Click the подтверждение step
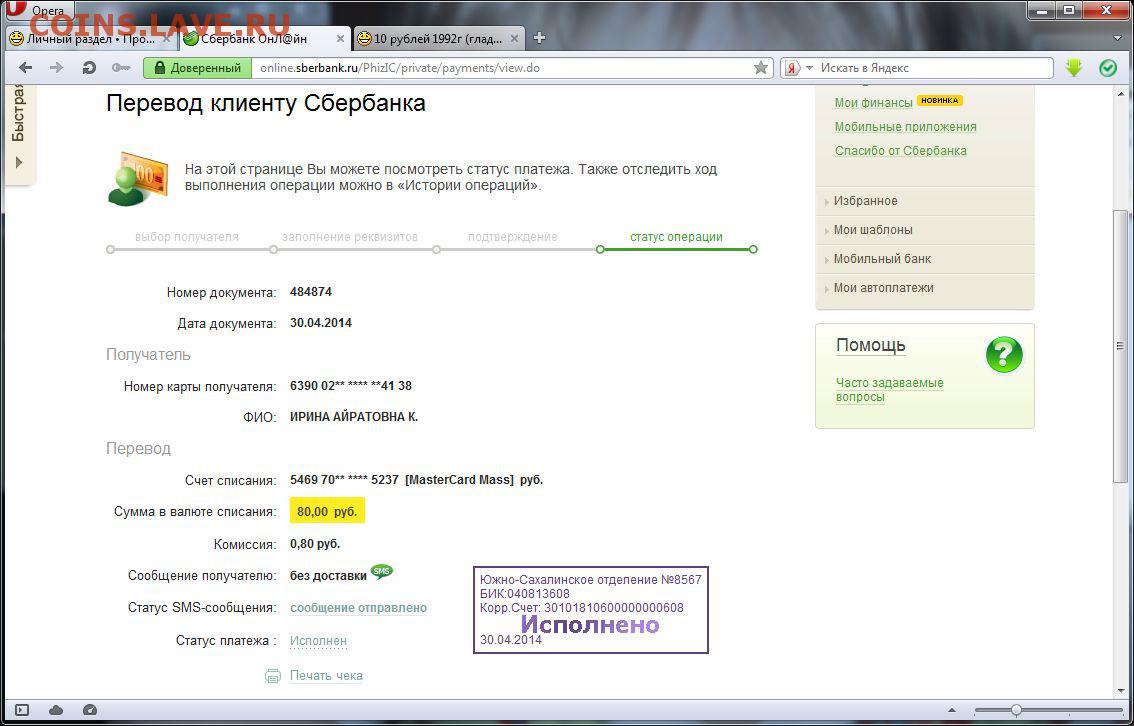 tap(513, 236)
